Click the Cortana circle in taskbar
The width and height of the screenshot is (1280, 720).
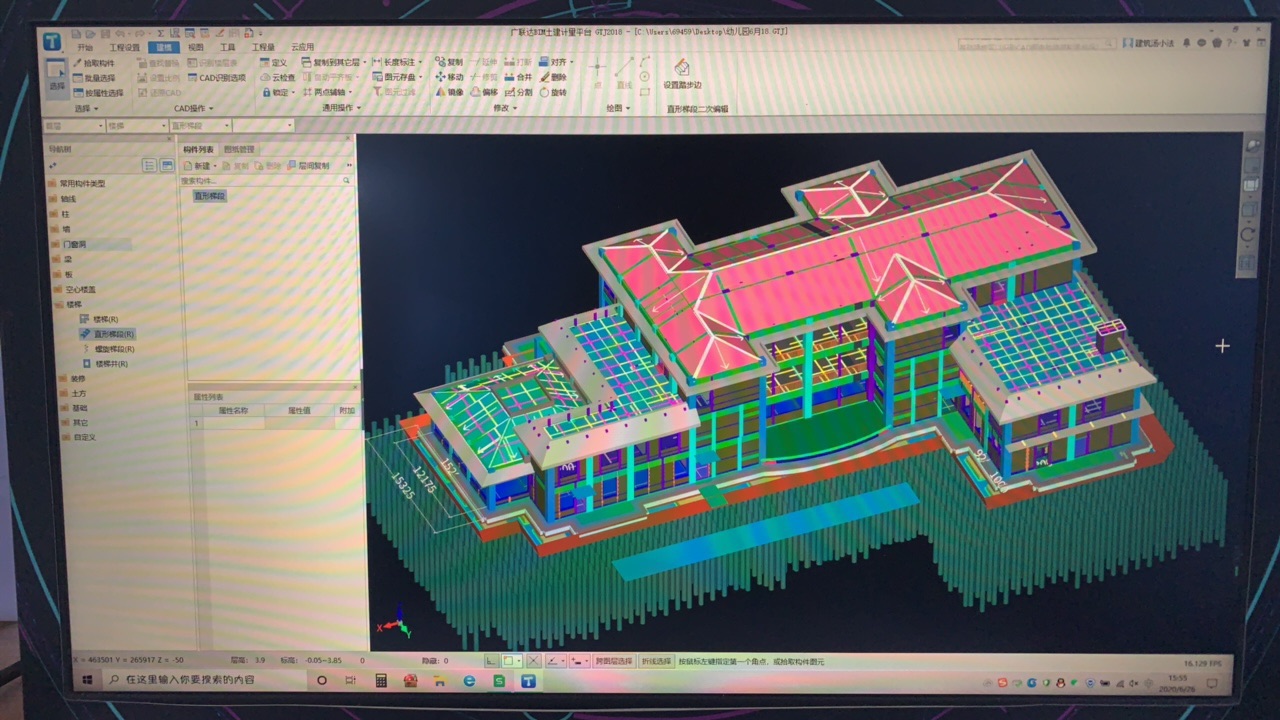(x=322, y=680)
